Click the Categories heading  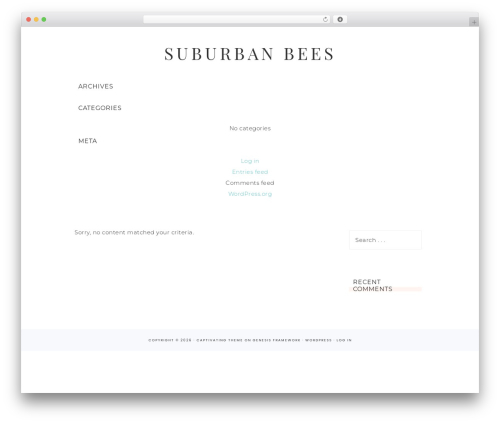[x=100, y=108]
